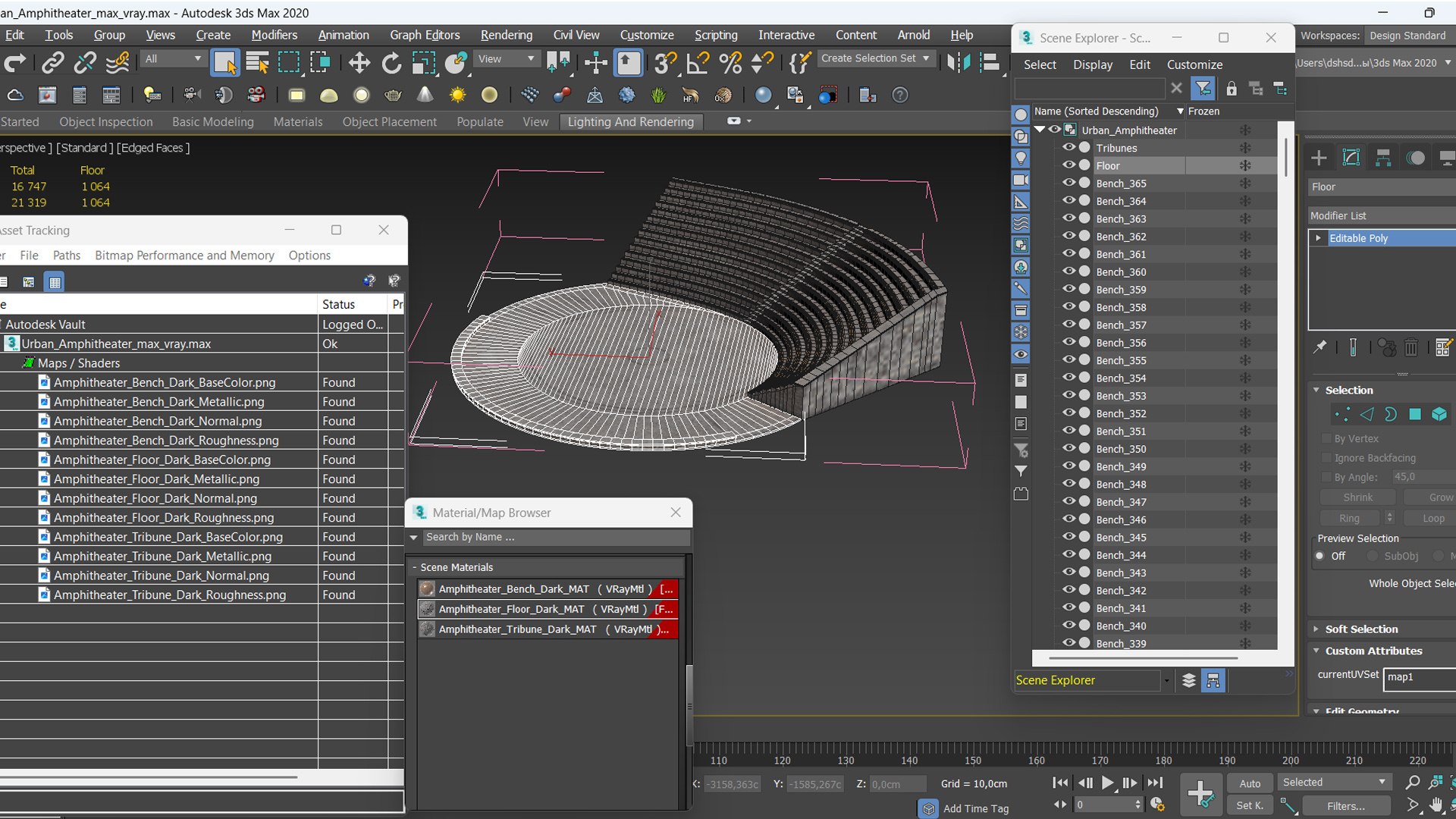Switch to the Object Placement ribbon tab
Image resolution: width=1456 pixels, height=819 pixels.
click(389, 122)
